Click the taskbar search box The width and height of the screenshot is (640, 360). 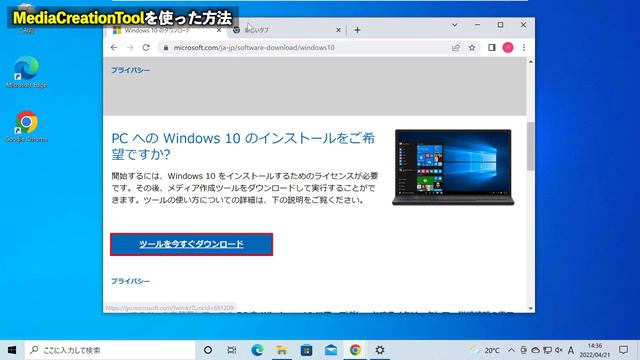click(x=110, y=350)
